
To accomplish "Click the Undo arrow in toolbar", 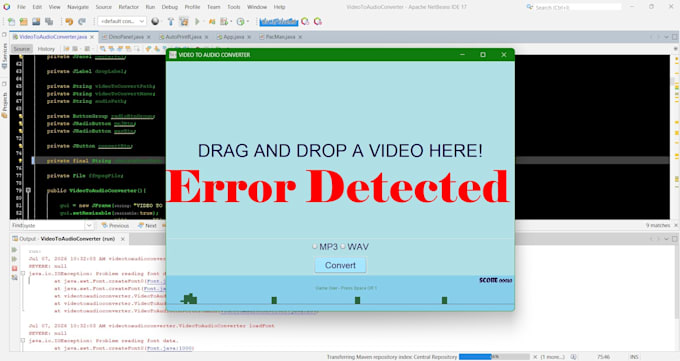I will click(x=69, y=21).
